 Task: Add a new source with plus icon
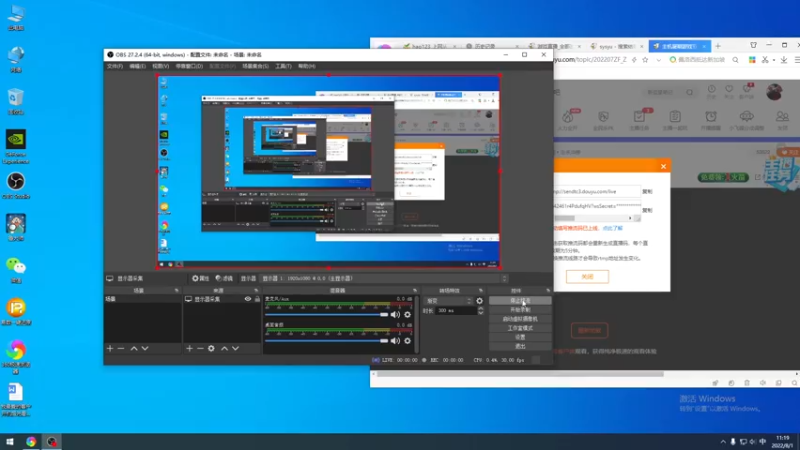189,348
